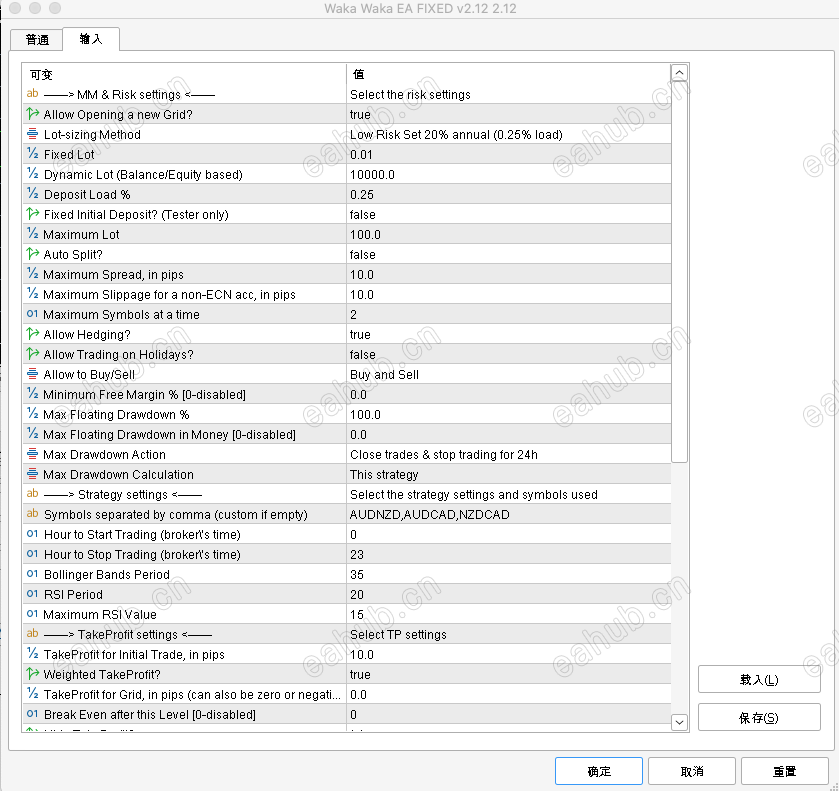Click the bool icon next to Allow Opening a new Grid
The height and width of the screenshot is (791, 839).
point(33,113)
